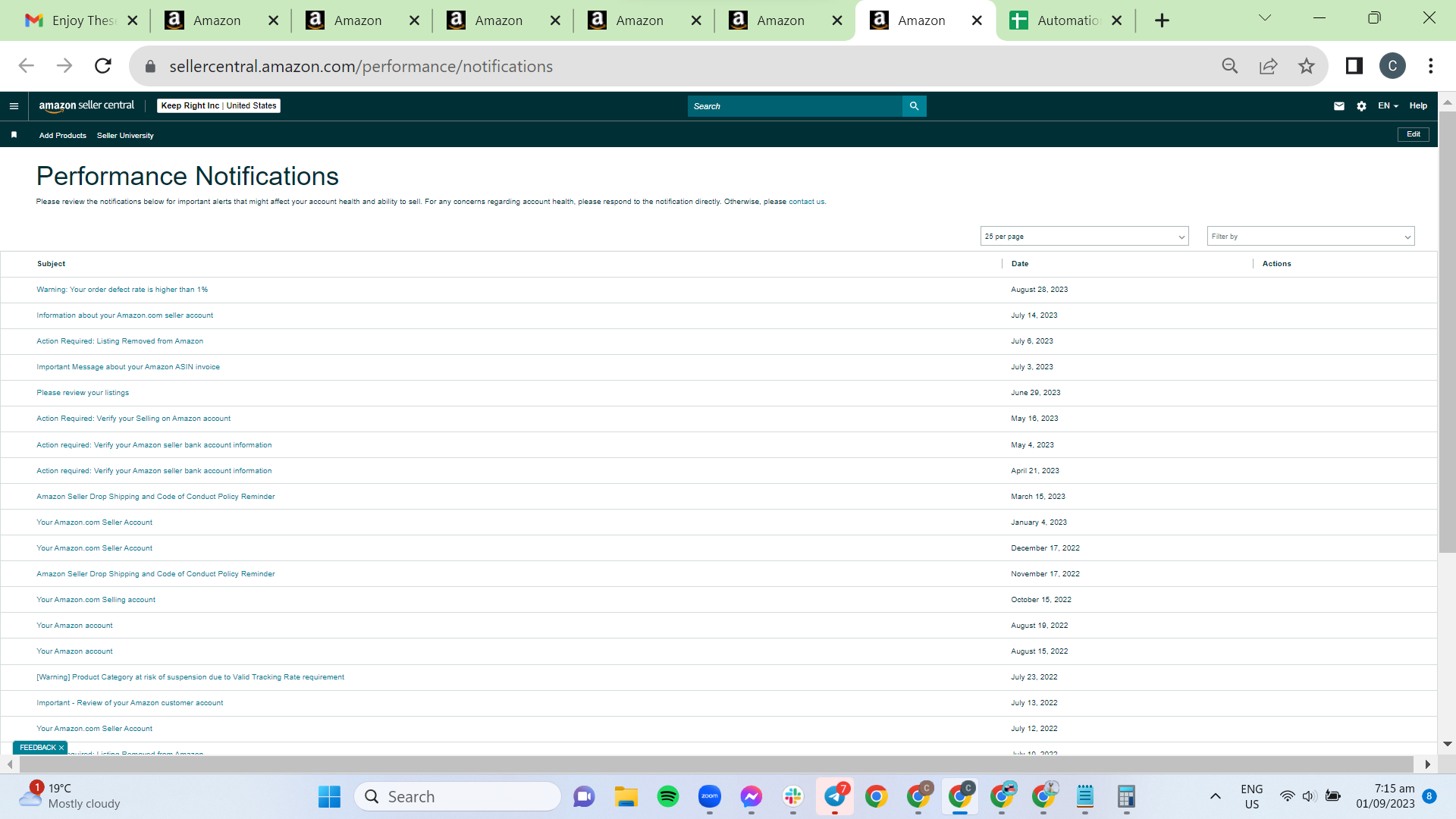The image size is (1456, 819).
Task: Click the Windows taskbar search box
Action: click(457, 797)
